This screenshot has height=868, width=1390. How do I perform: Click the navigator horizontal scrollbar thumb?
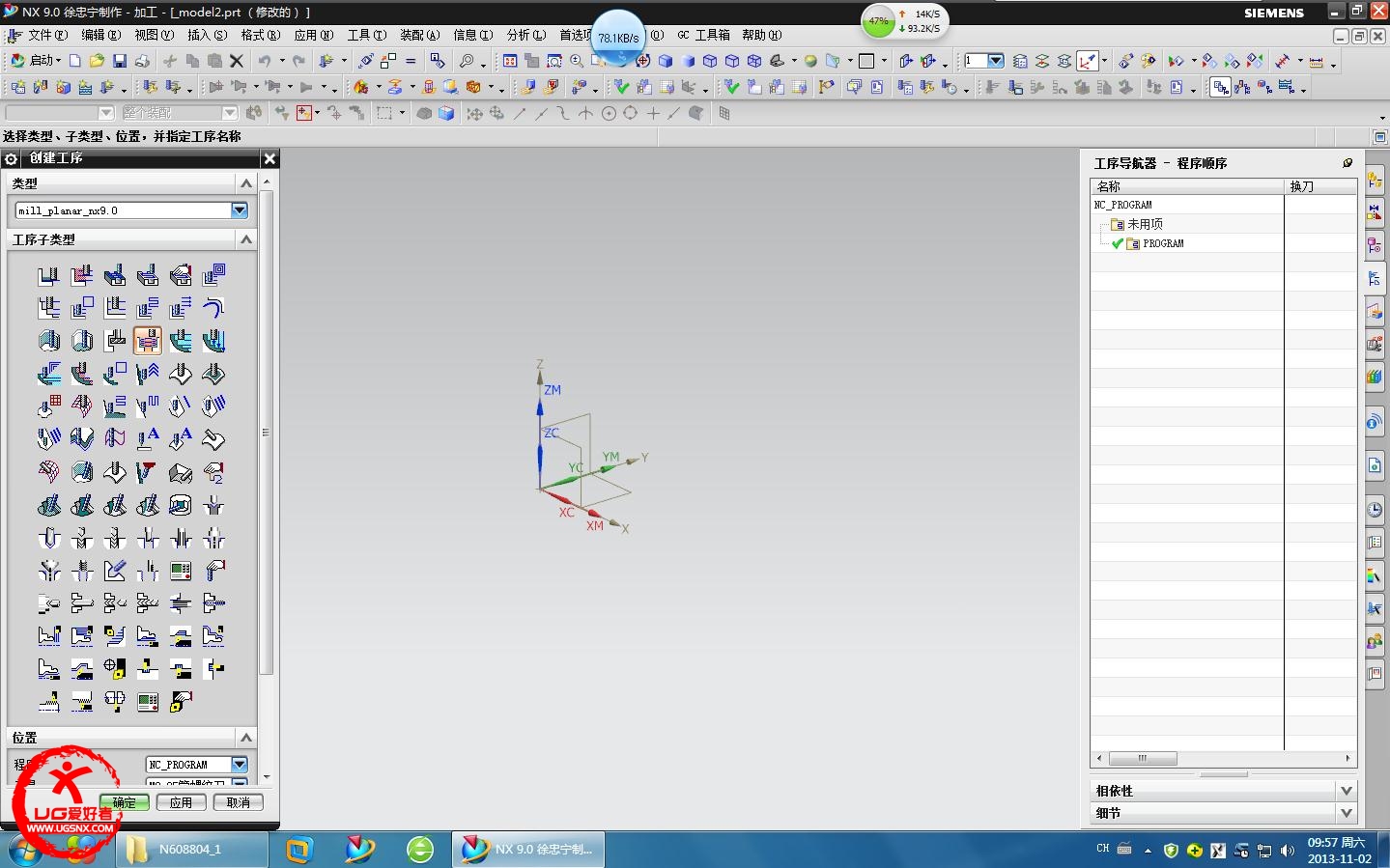1143,758
